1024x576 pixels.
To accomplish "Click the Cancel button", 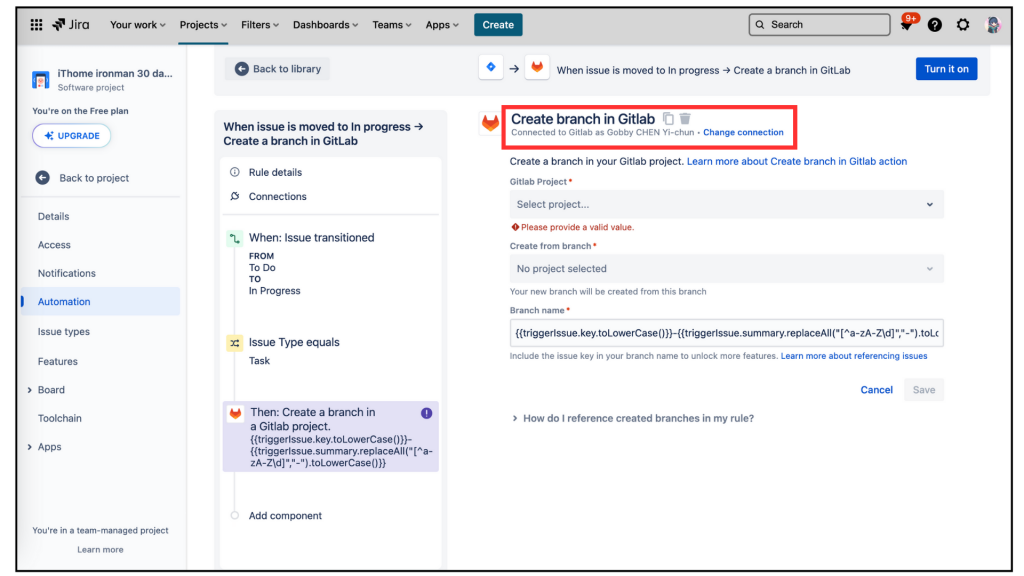I will [x=876, y=390].
